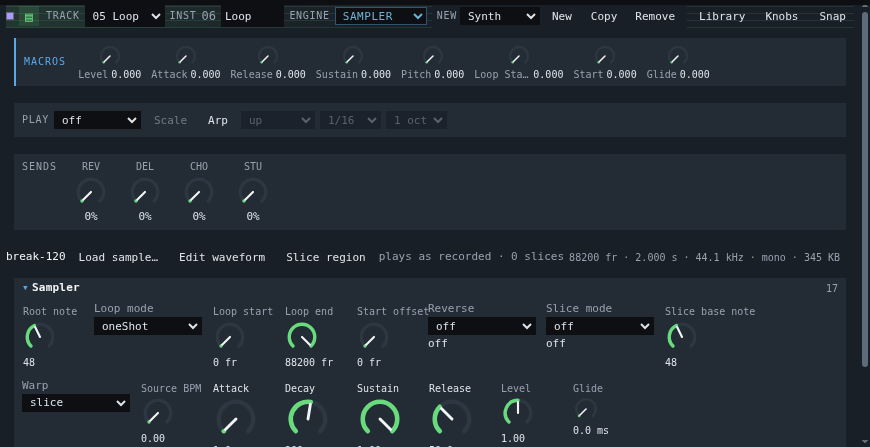Adjust the Sampler Decay envelope knob
This screenshot has width=870, height=447.
(x=307, y=418)
